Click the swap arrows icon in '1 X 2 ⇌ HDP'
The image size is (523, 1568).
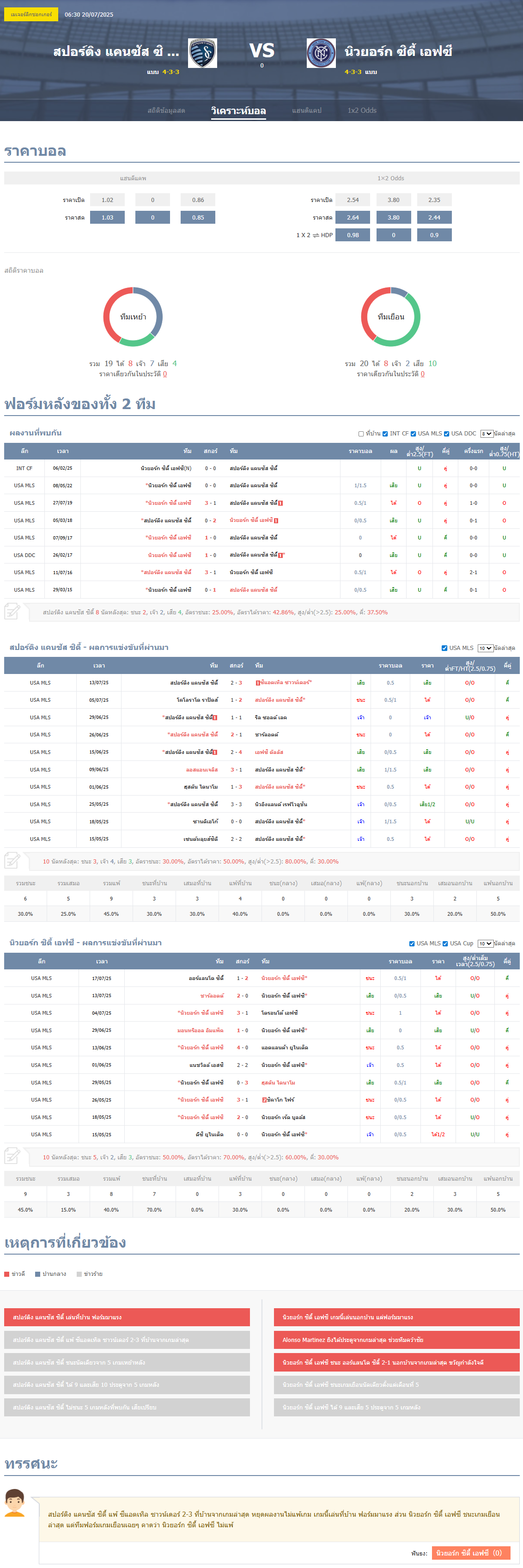(x=316, y=235)
